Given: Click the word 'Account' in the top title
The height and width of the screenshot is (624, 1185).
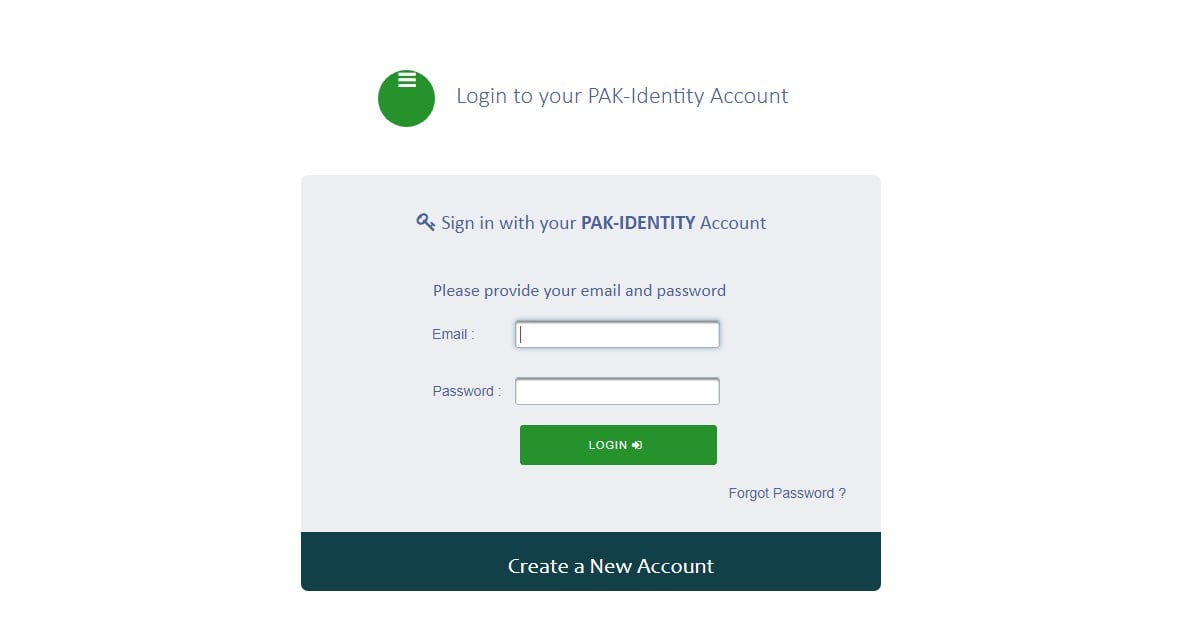Looking at the screenshot, I should (749, 96).
